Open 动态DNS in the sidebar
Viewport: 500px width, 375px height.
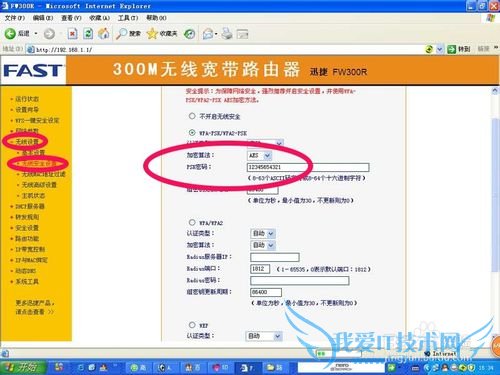25,271
